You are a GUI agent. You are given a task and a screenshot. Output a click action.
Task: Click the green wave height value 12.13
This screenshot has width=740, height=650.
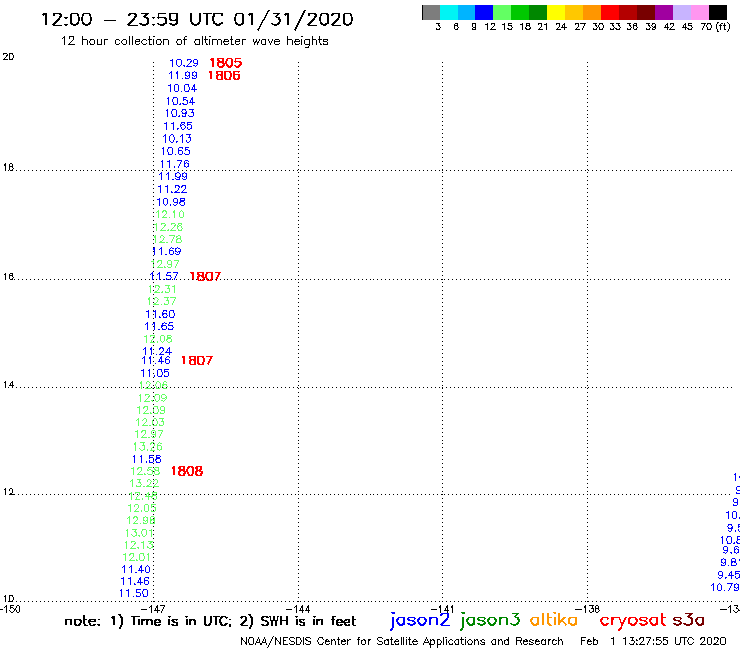(x=138, y=545)
